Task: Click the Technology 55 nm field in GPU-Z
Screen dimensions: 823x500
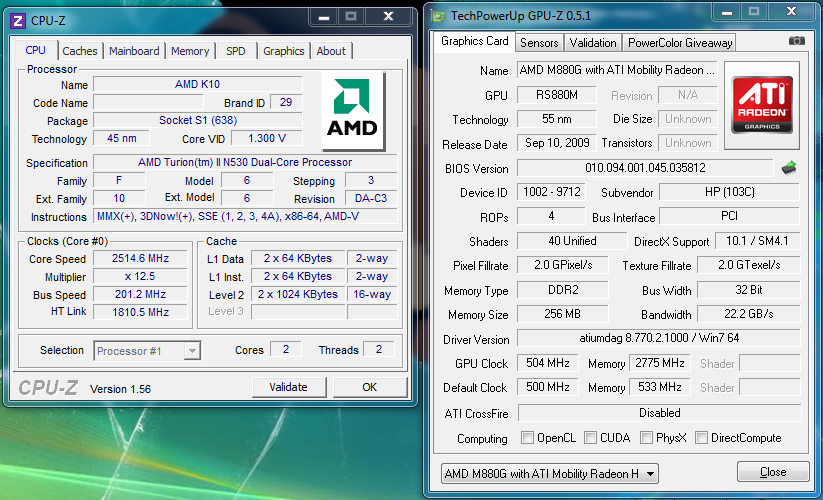Action: [556, 119]
